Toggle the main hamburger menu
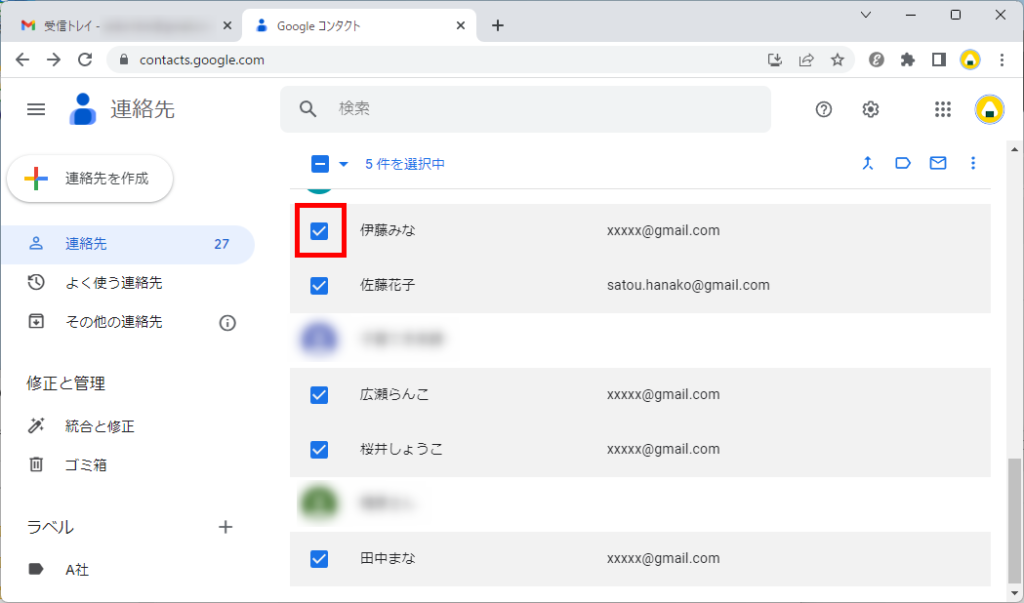This screenshot has width=1024, height=603. 36,110
